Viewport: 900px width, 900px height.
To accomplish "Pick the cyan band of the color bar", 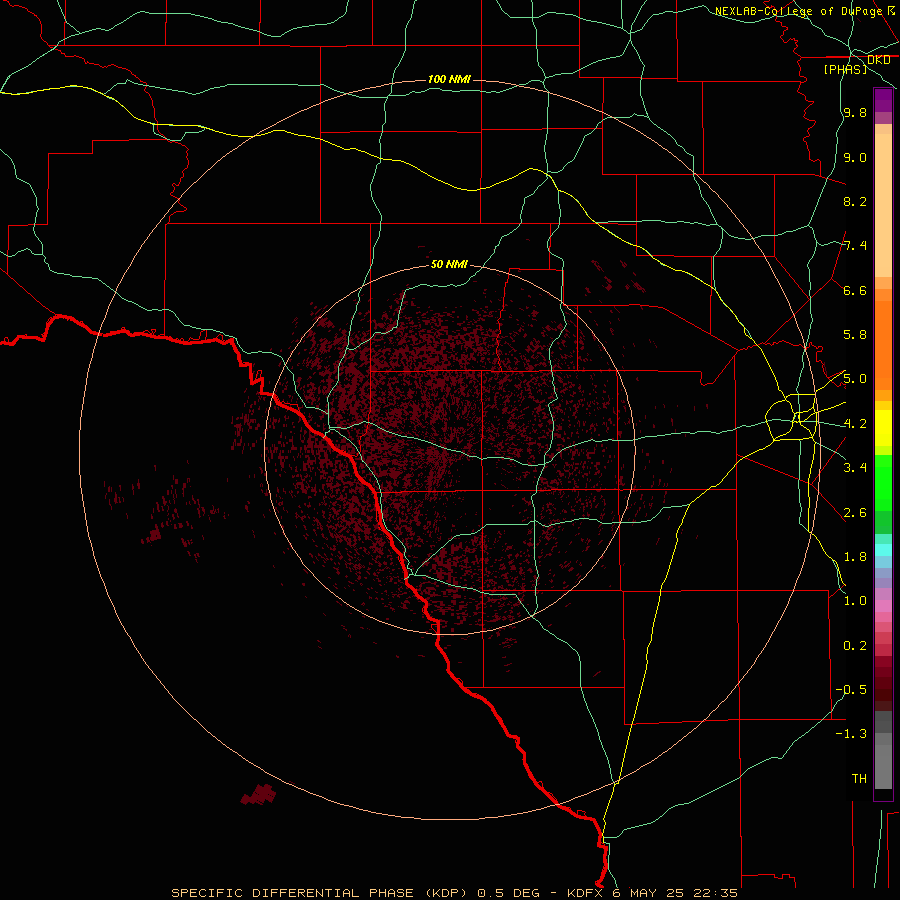I will click(x=883, y=550).
